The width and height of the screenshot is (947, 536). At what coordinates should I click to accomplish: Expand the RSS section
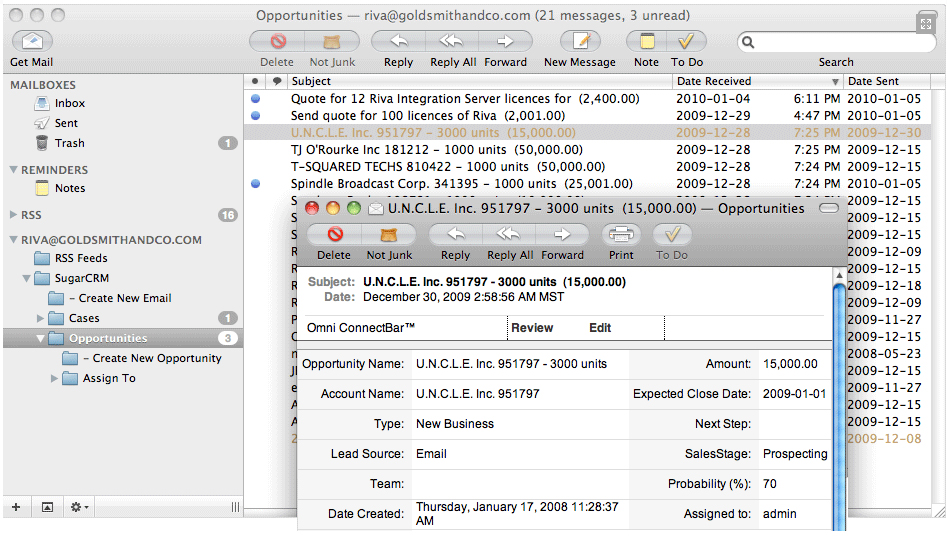pos(13,215)
